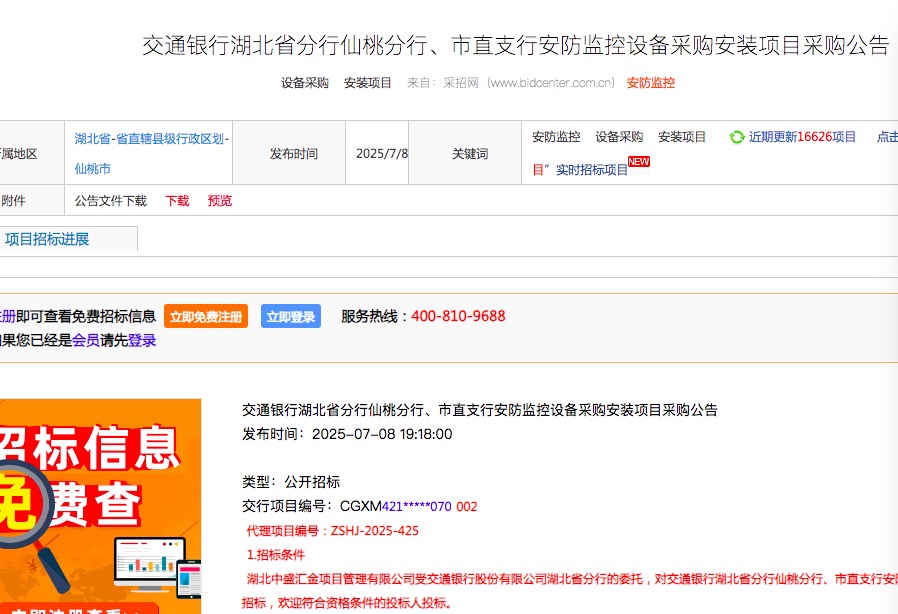
Task: Click the 公告文件下载 attachment label
Action: pyautogui.click(x=111, y=201)
